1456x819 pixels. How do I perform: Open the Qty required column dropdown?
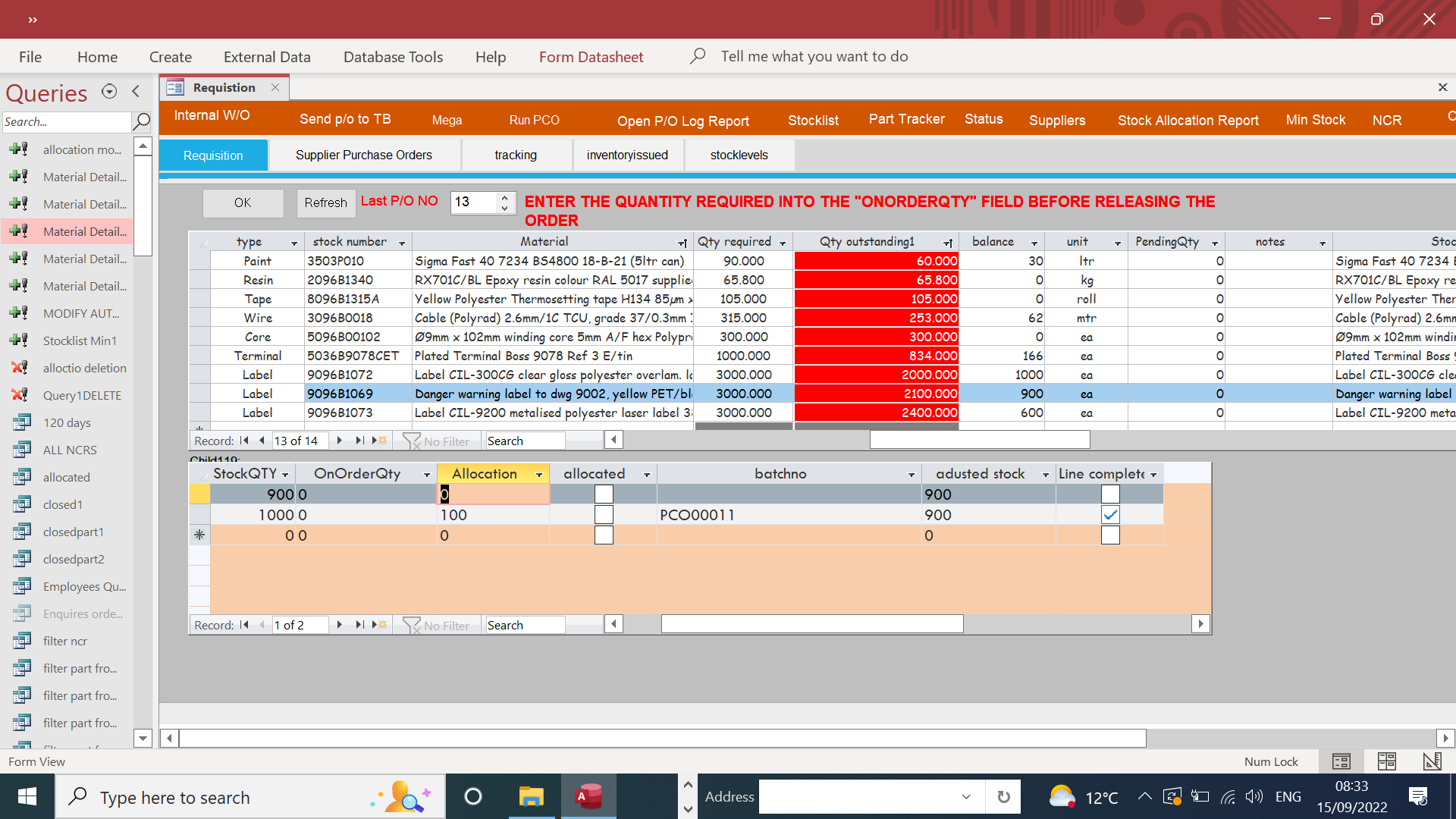pyautogui.click(x=783, y=243)
